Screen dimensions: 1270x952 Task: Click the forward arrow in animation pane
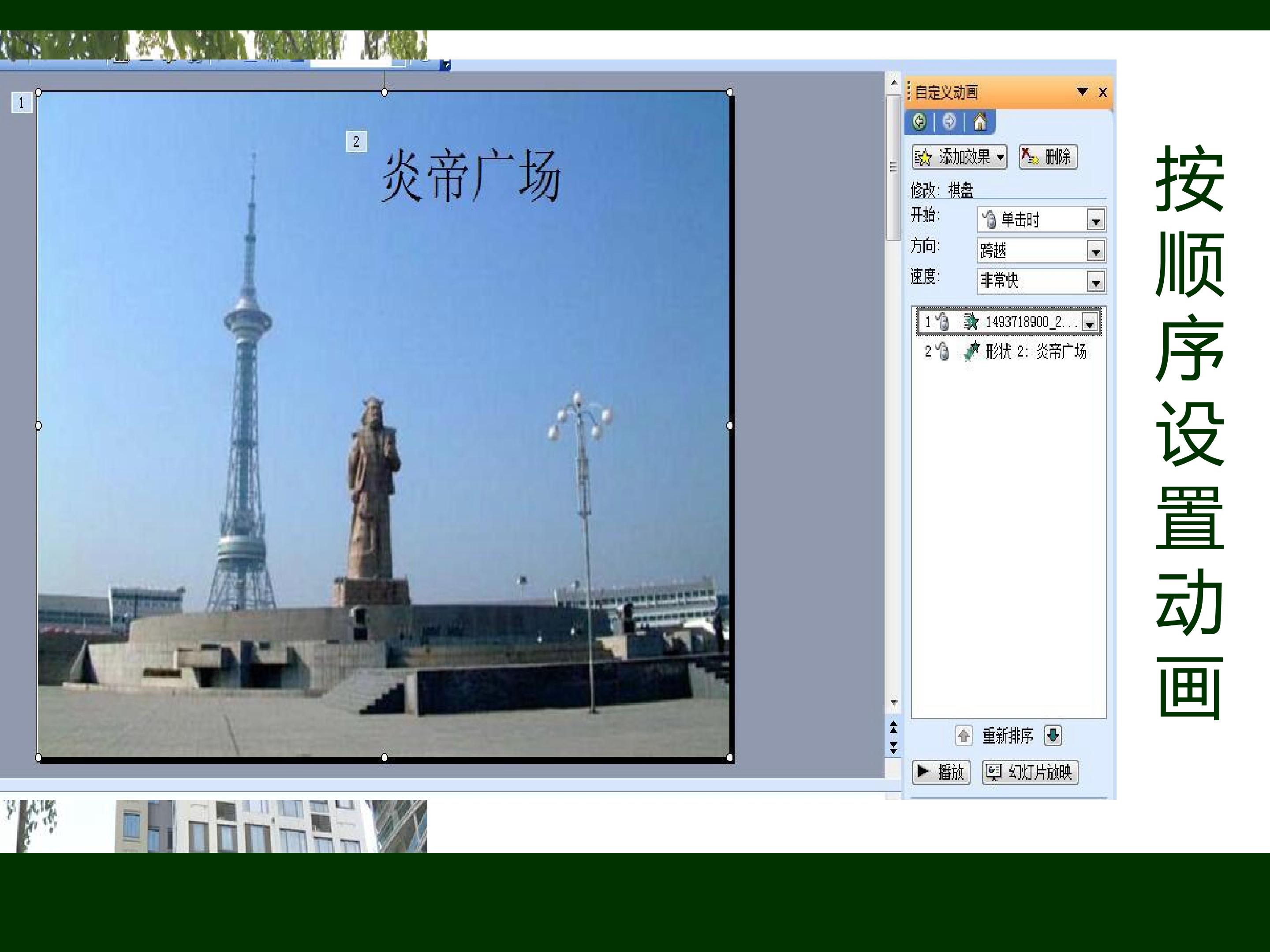point(949,122)
